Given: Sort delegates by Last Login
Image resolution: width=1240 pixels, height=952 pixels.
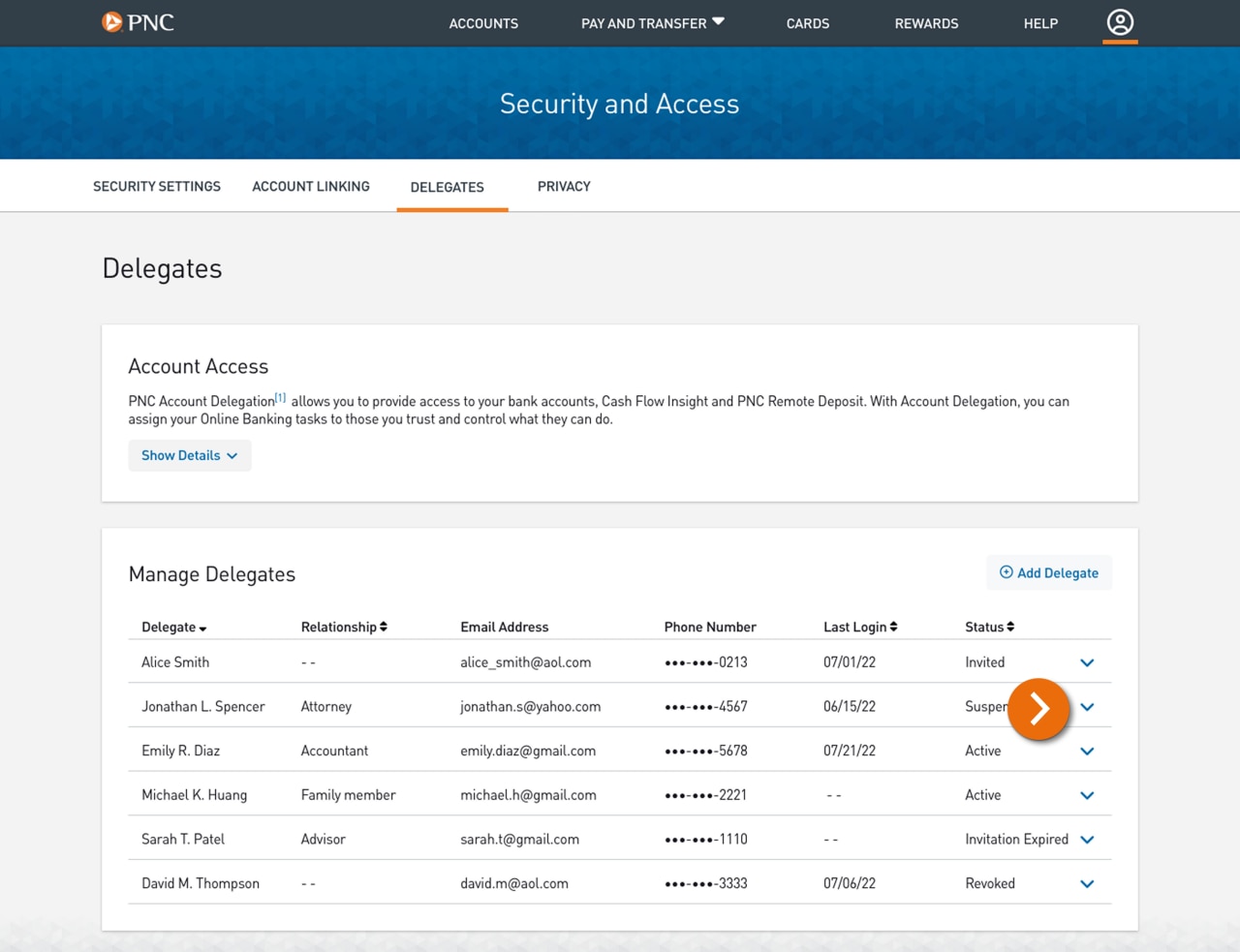Looking at the screenshot, I should pyautogui.click(x=893, y=627).
